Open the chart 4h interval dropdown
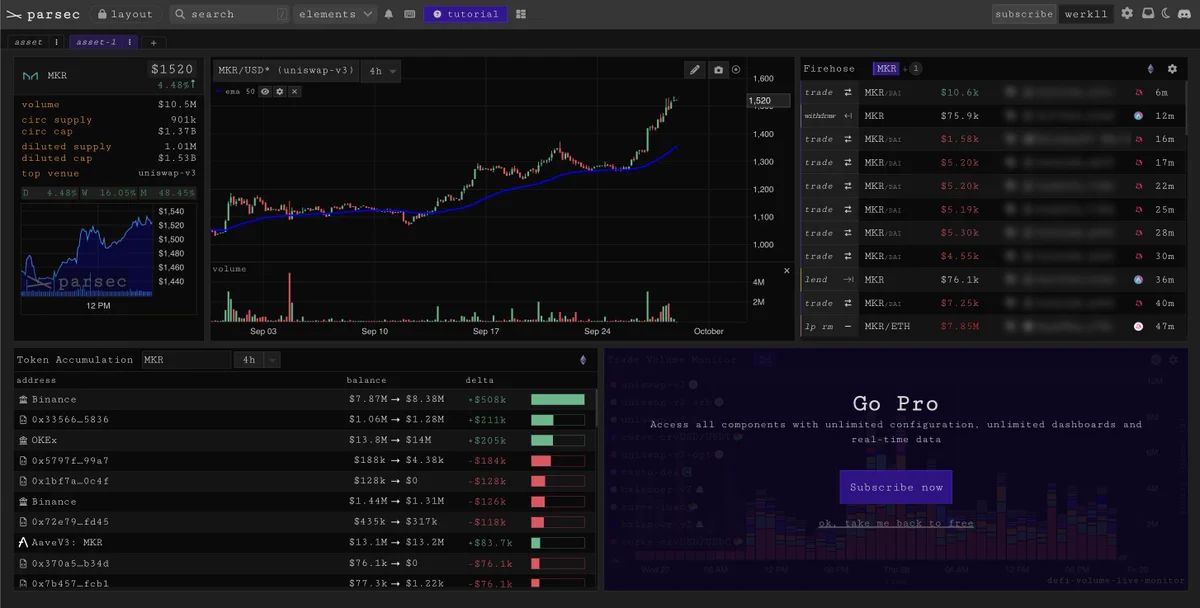Viewport: 1200px width, 608px height. pyautogui.click(x=382, y=70)
